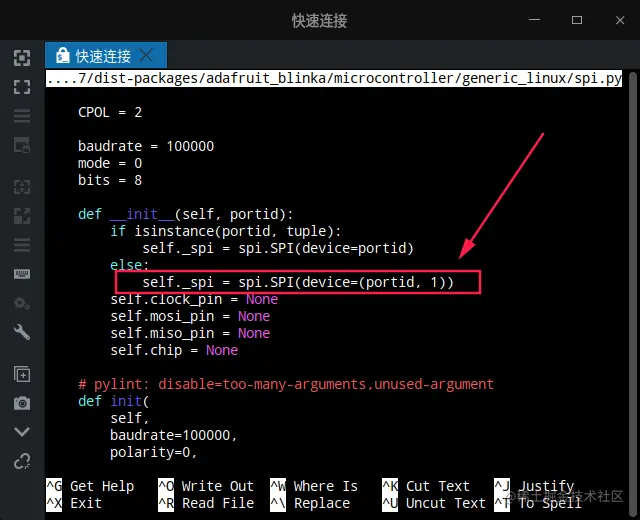This screenshot has height=520, width=640.
Task: Place cursor on the 'CPOL = 2' line
Action: (x=110, y=112)
